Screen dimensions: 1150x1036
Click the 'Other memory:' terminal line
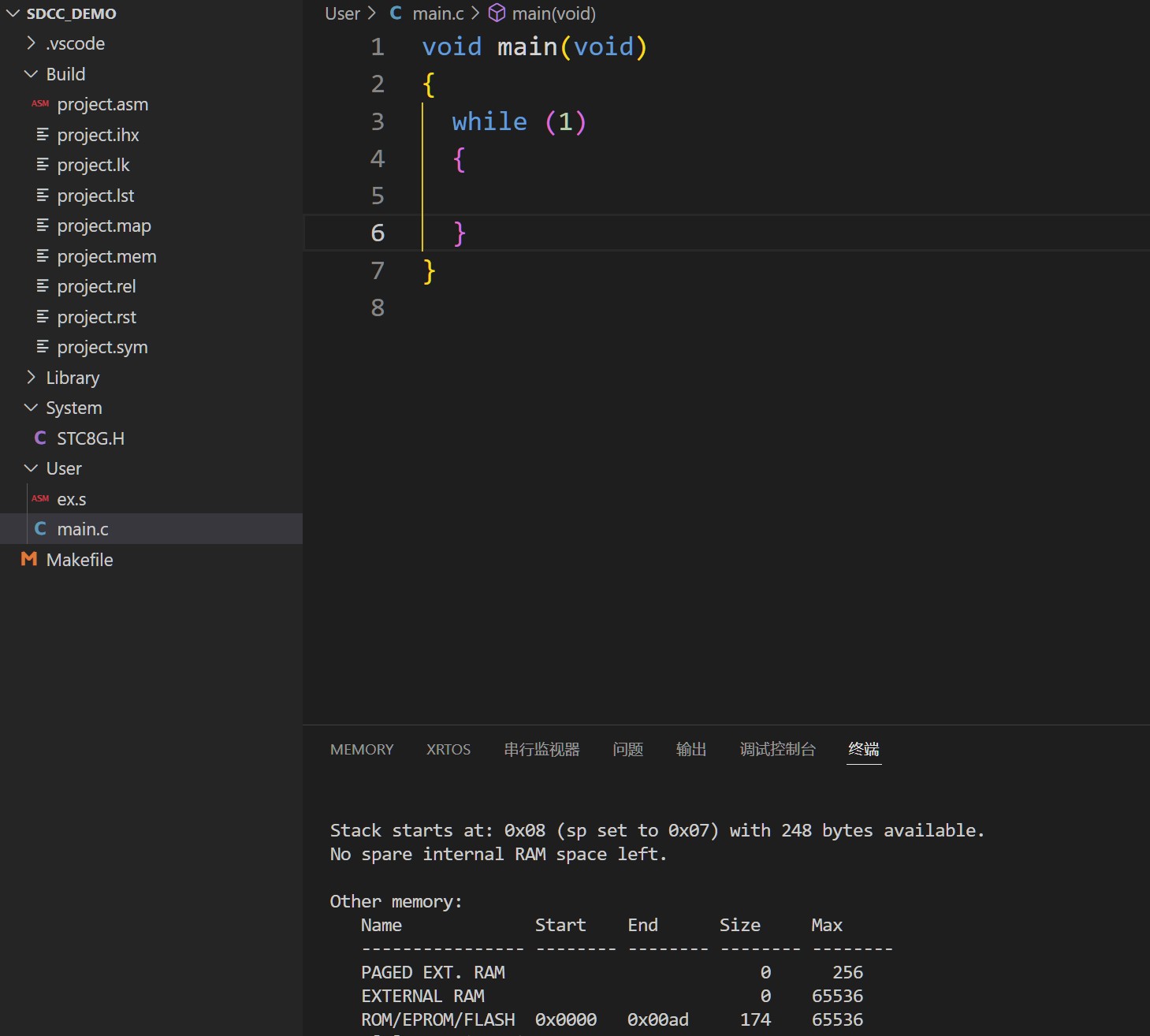coord(396,901)
